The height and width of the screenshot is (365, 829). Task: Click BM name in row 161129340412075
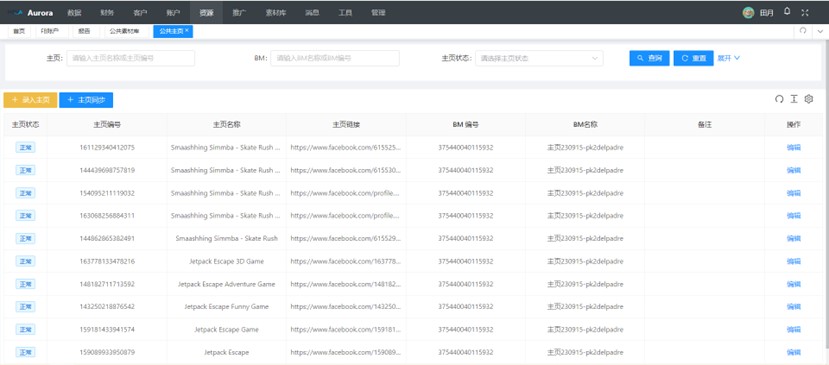click(x=585, y=148)
